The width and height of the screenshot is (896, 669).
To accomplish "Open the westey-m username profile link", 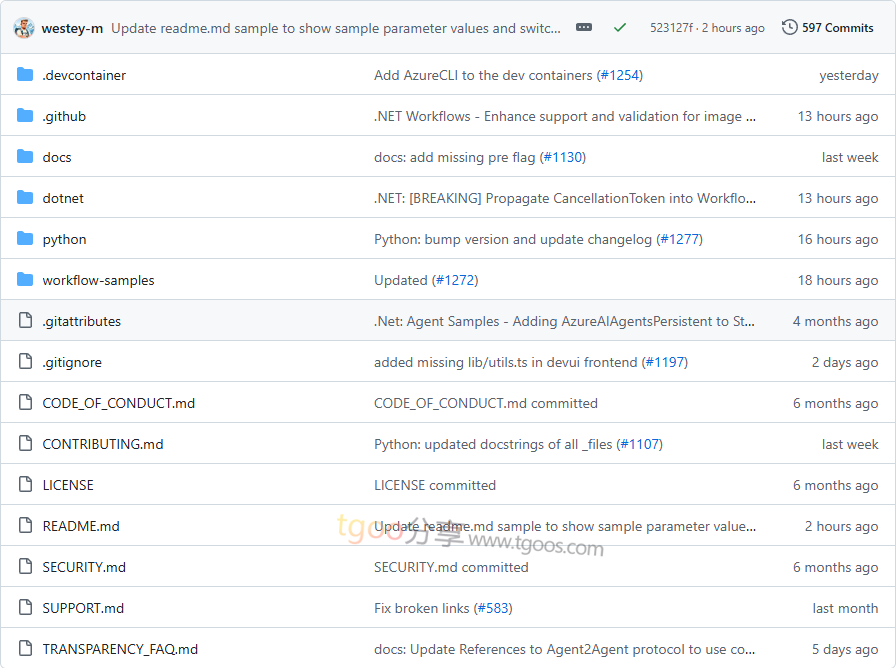I will click(72, 28).
